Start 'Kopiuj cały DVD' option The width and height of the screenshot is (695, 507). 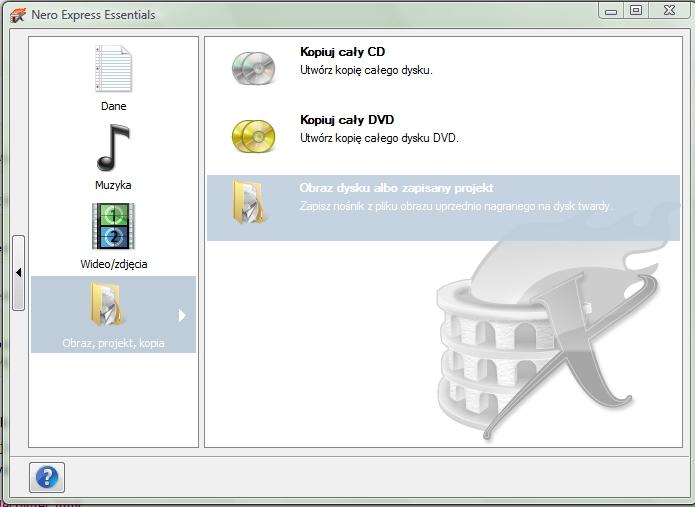tap(347, 120)
